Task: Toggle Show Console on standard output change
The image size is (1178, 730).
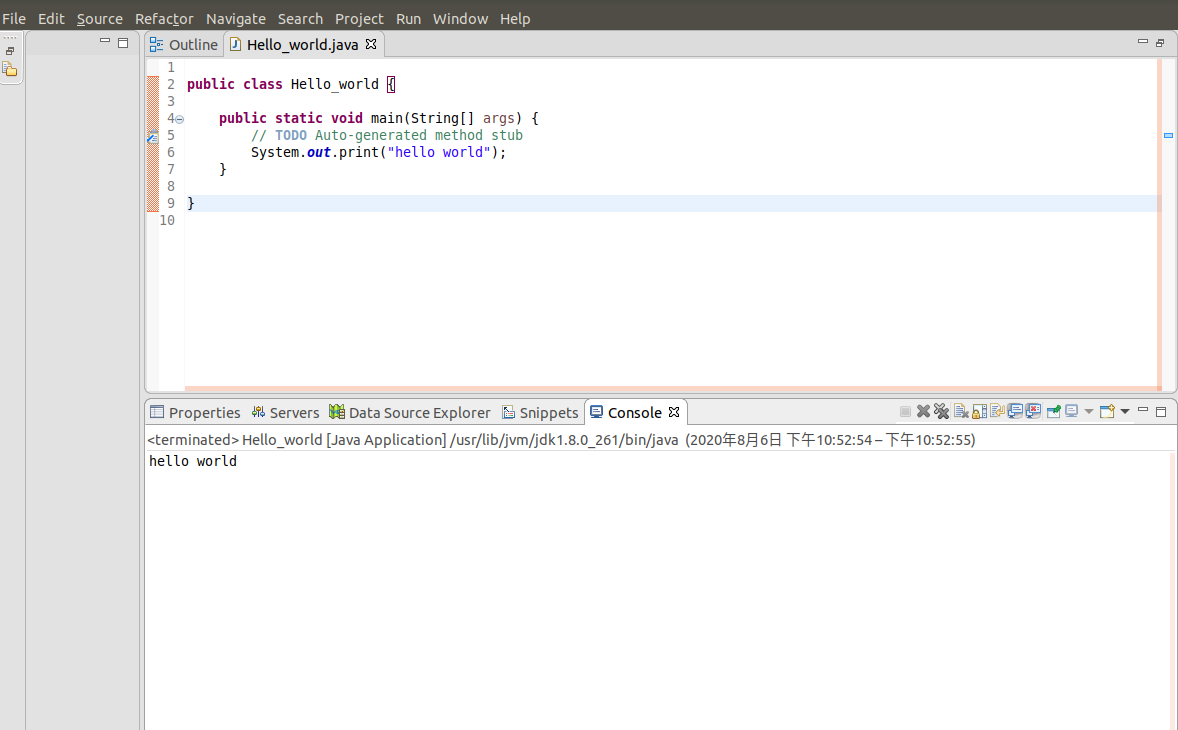Action: coord(1015,411)
